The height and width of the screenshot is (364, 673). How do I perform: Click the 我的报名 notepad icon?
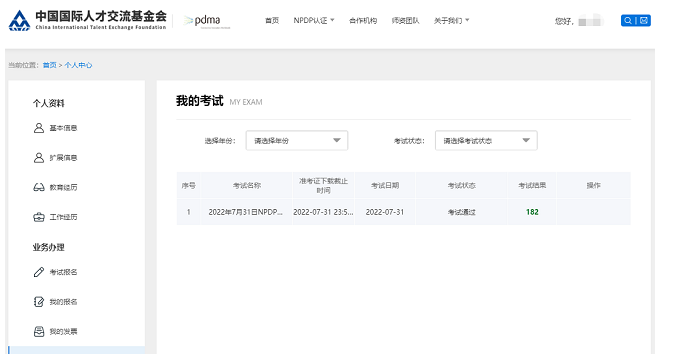pyautogui.click(x=39, y=302)
